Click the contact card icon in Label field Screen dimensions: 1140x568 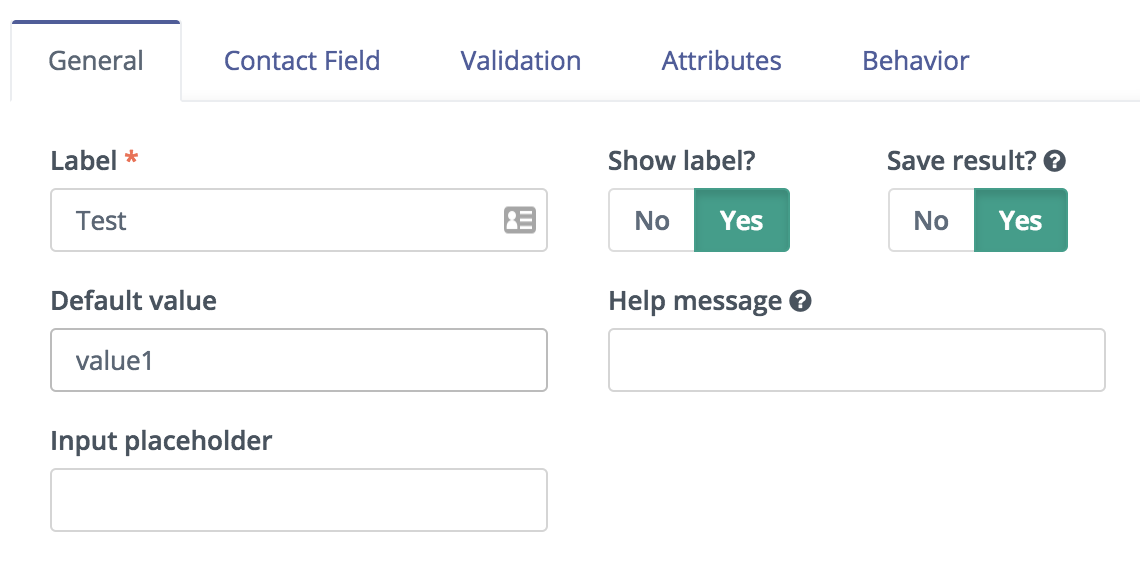coord(520,220)
